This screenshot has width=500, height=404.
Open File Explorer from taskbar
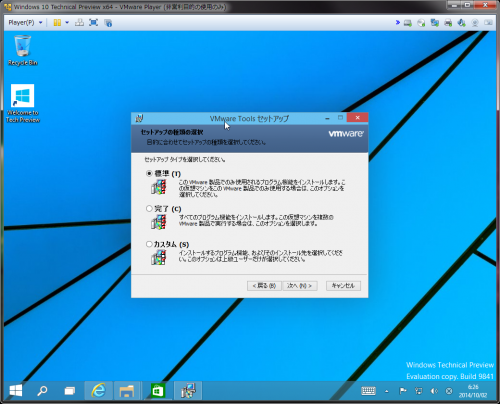(127, 390)
